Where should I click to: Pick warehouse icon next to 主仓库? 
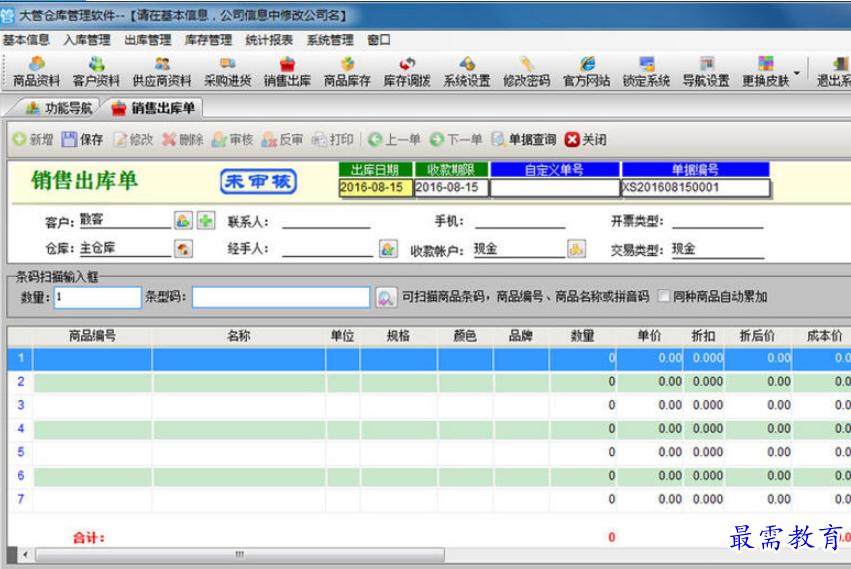pyautogui.click(x=183, y=249)
